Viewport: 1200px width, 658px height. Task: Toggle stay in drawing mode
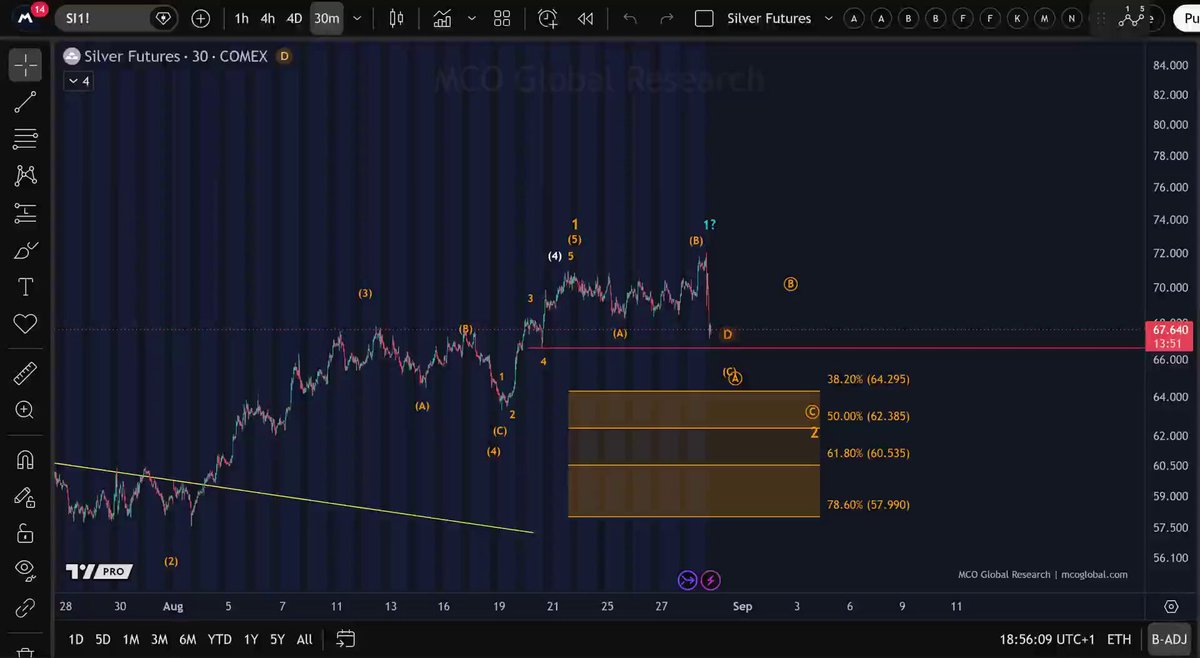(x=25, y=497)
